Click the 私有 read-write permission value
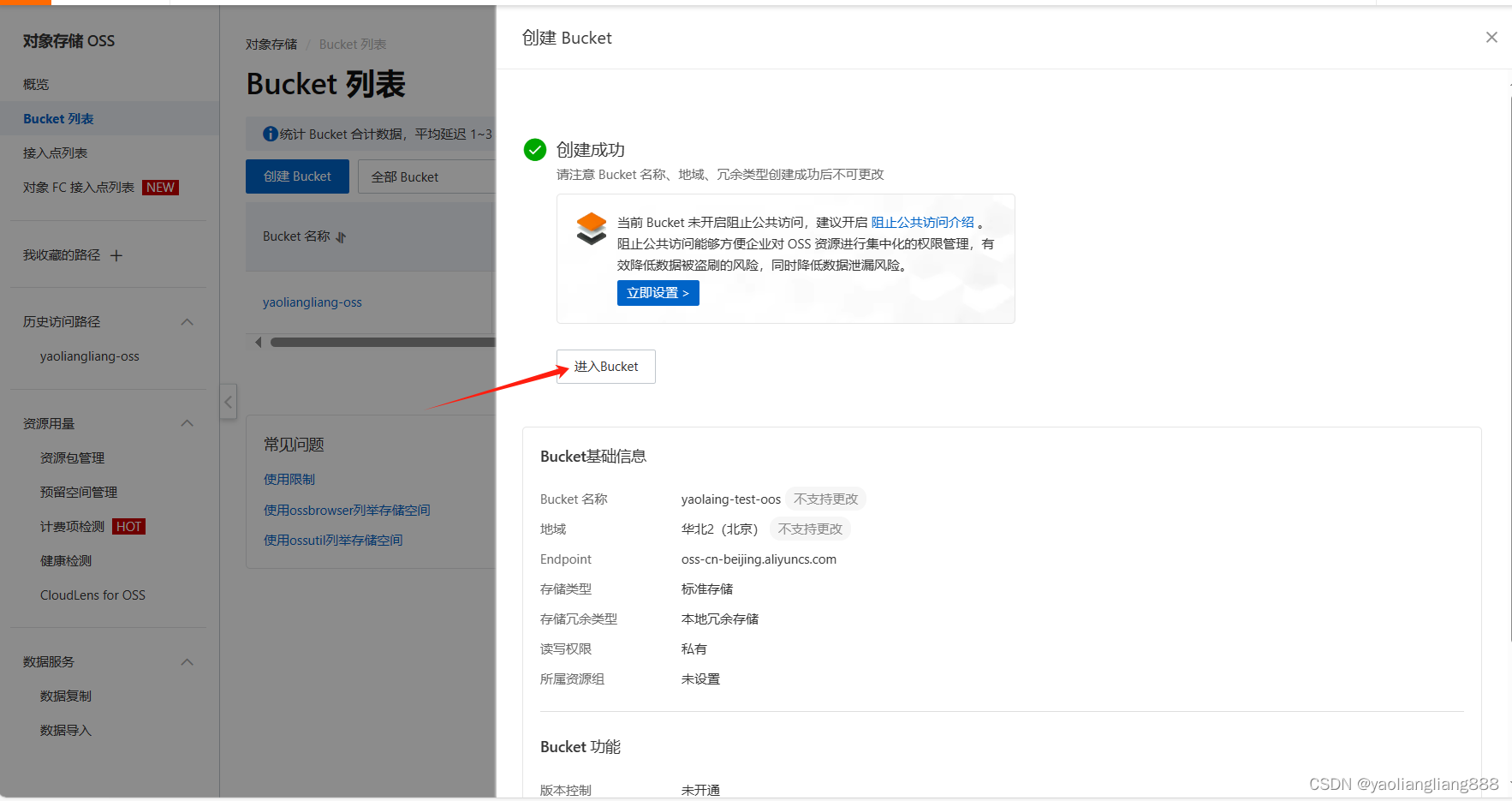The width and height of the screenshot is (1512, 801). click(x=694, y=649)
